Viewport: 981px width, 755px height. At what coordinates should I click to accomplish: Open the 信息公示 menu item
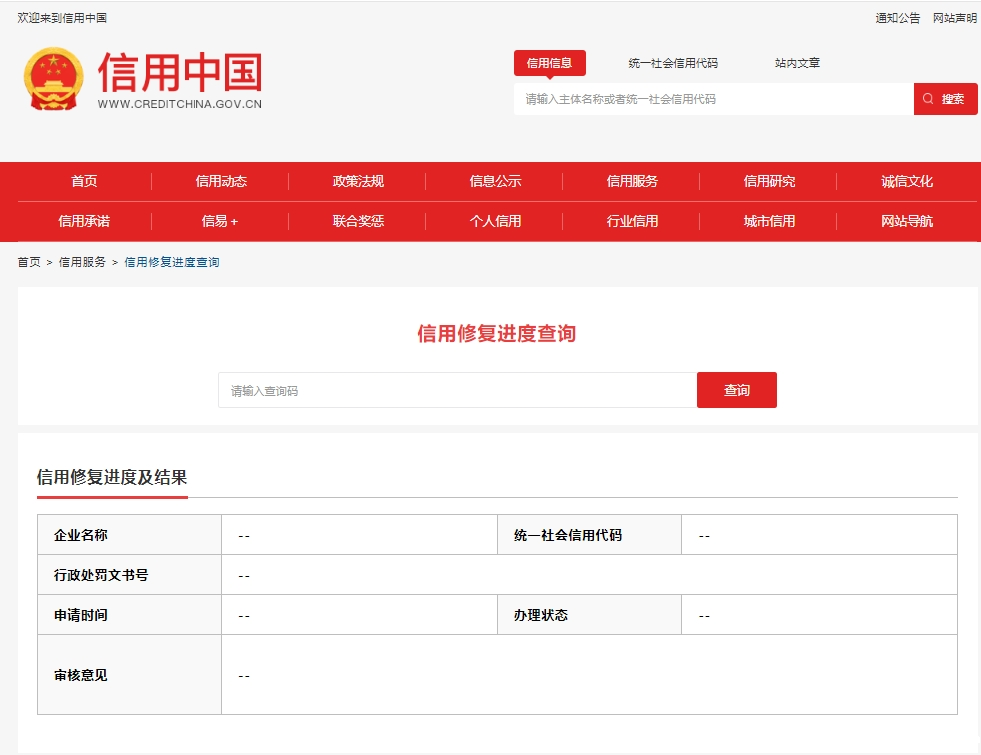click(x=495, y=181)
